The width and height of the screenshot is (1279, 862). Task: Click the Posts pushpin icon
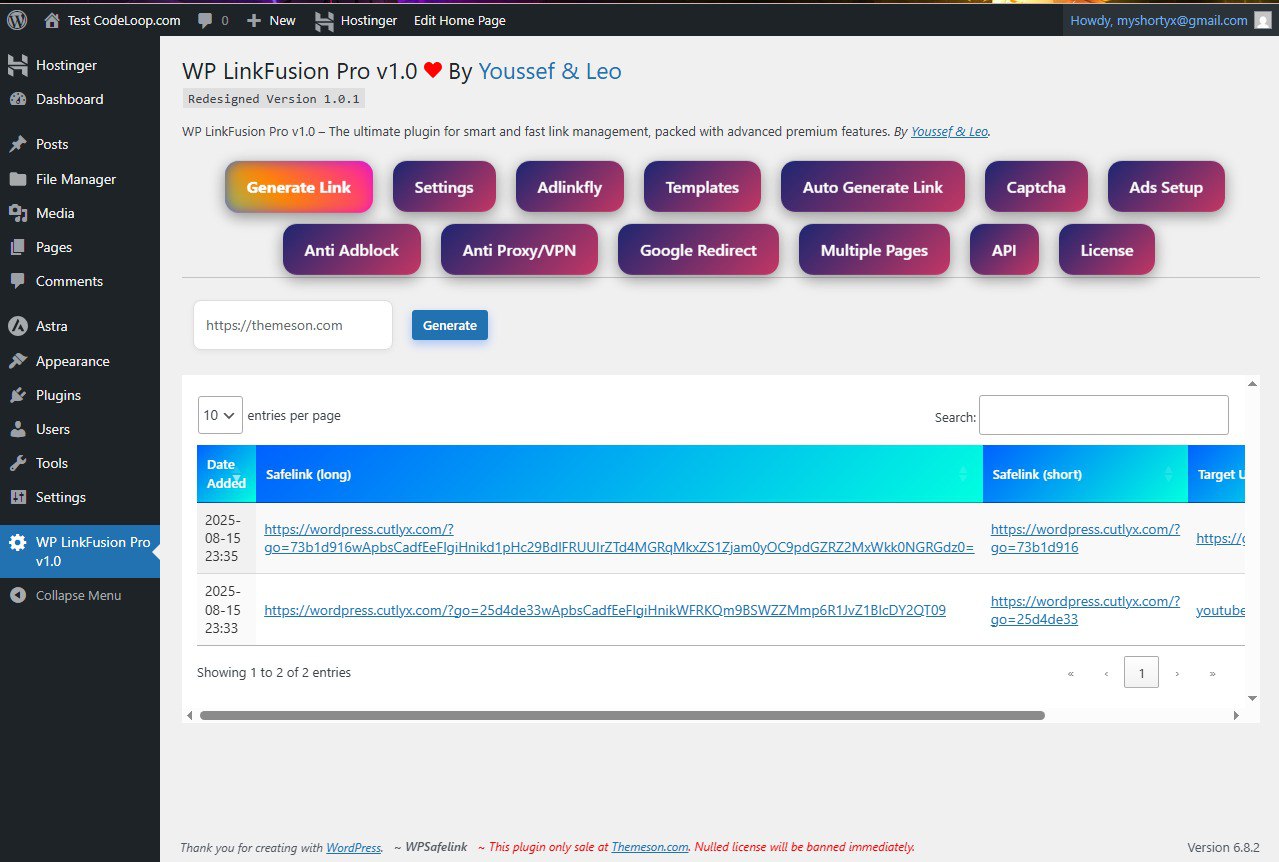(x=17, y=144)
